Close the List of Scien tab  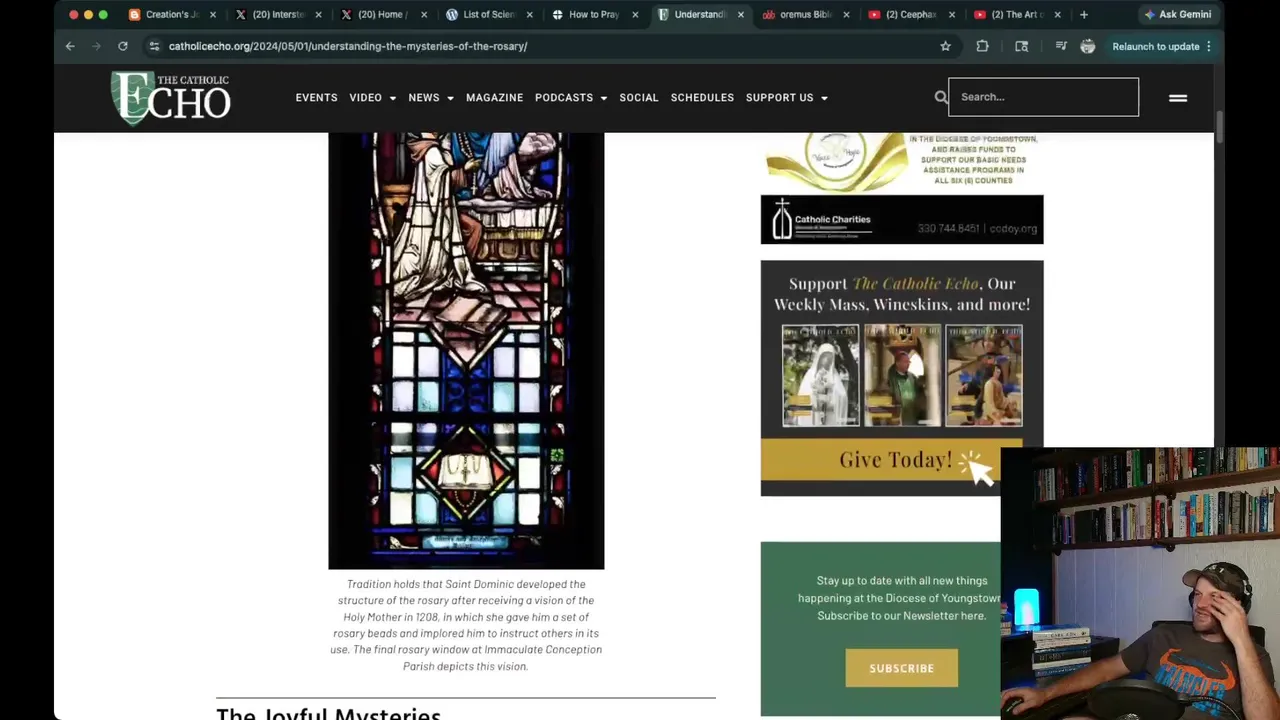(529, 15)
